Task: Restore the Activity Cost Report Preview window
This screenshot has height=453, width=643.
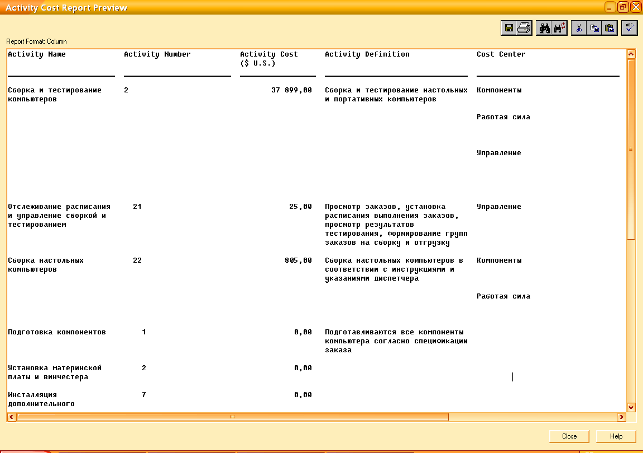Action: pos(623,7)
